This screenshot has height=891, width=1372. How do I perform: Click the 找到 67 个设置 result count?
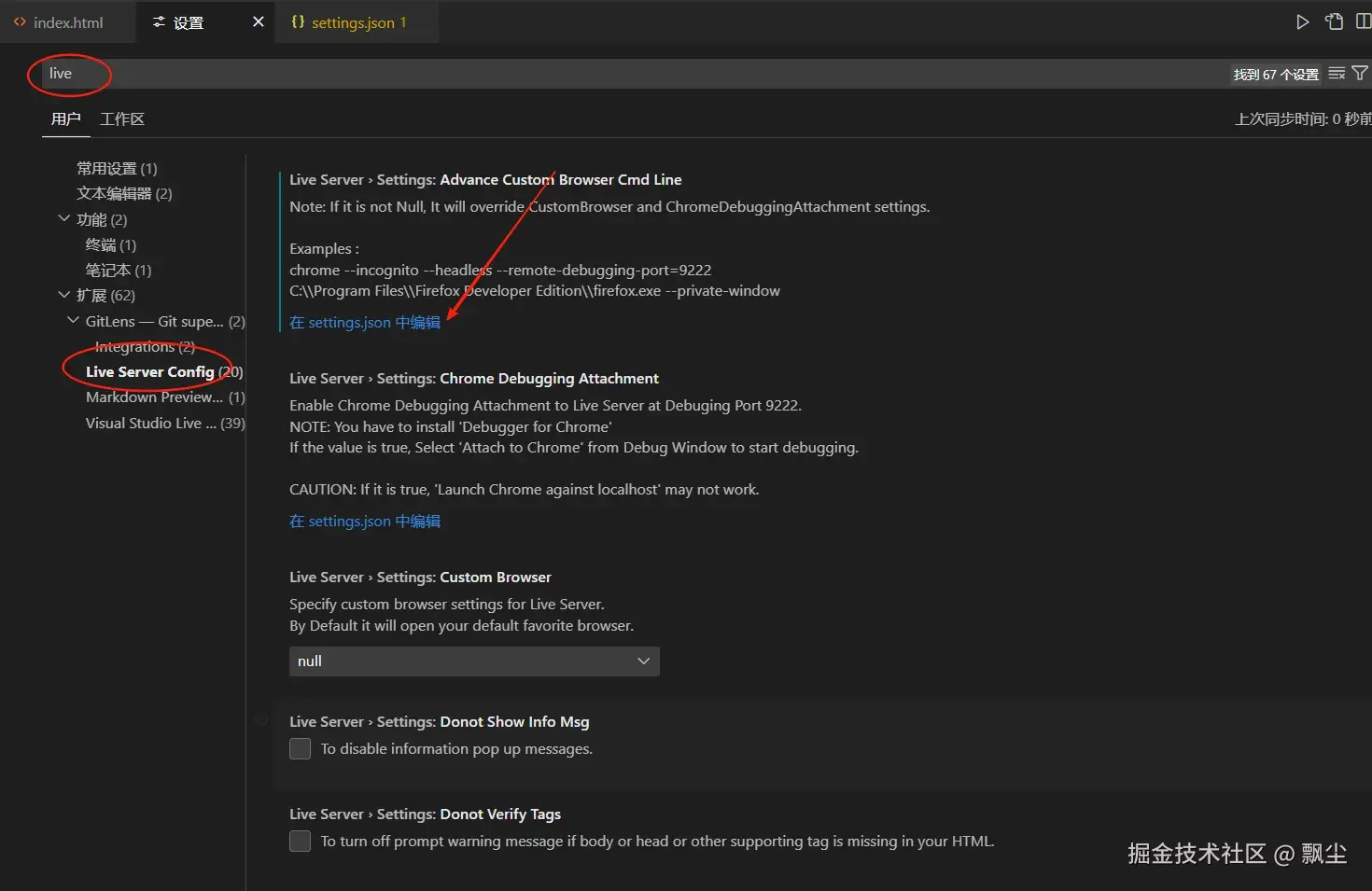[x=1276, y=75]
